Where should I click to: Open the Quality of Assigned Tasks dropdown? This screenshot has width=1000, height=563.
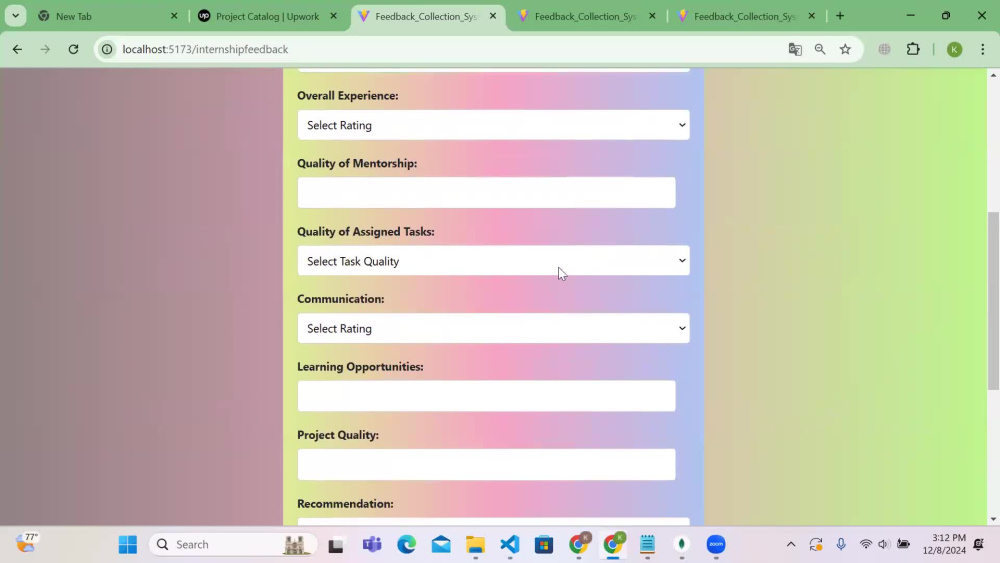[x=493, y=261]
